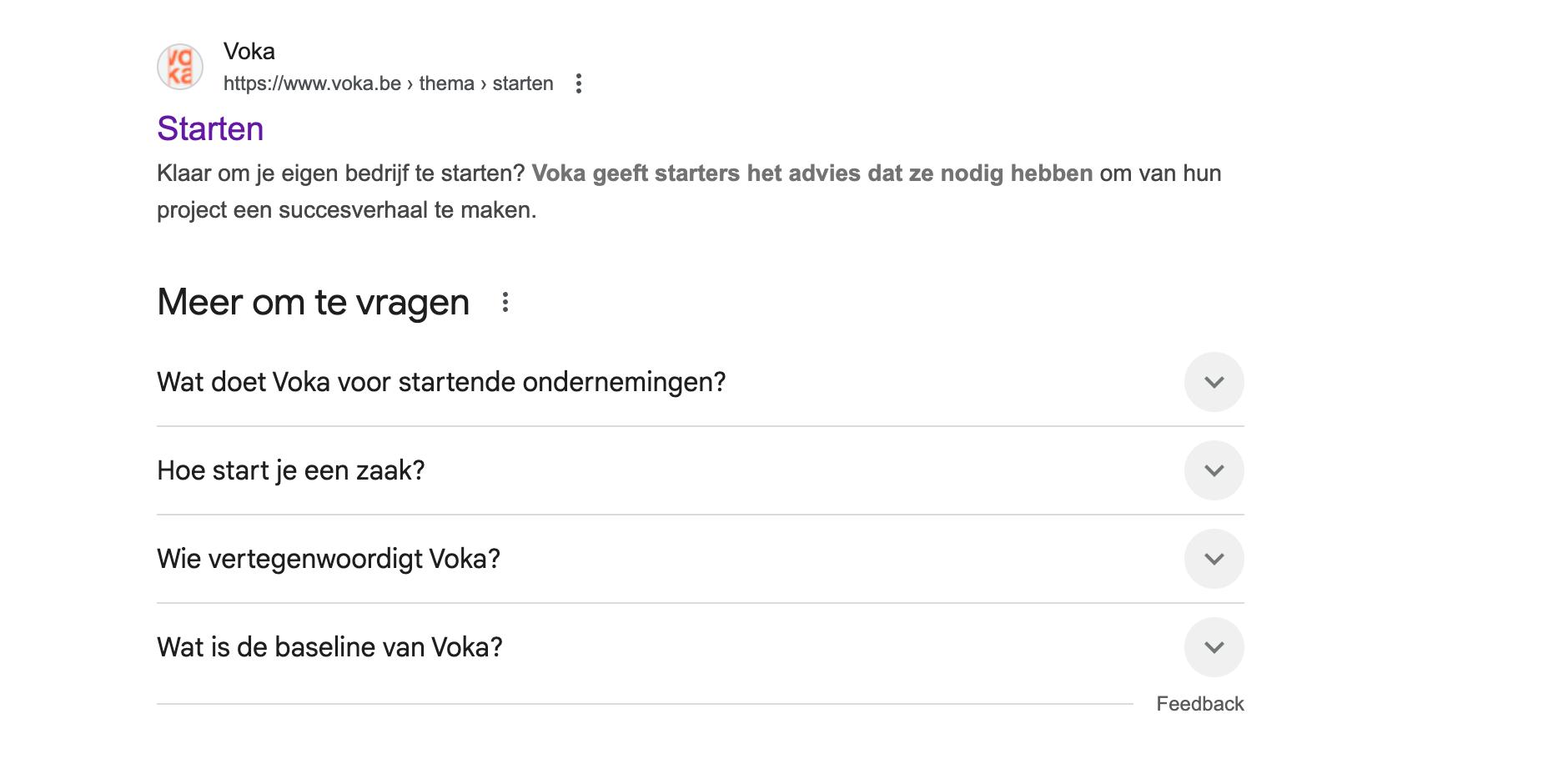Viewport: 1543px width, 784px height.
Task: Click snippet line "project een succesverhaal te maken"
Action: coord(346,210)
